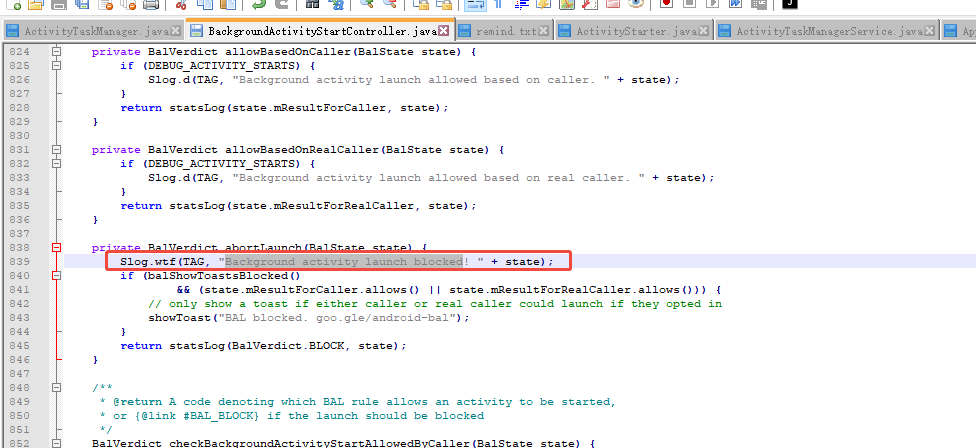Collapse the if block at line 832
This screenshot has width=976, height=448.
[x=57, y=163]
